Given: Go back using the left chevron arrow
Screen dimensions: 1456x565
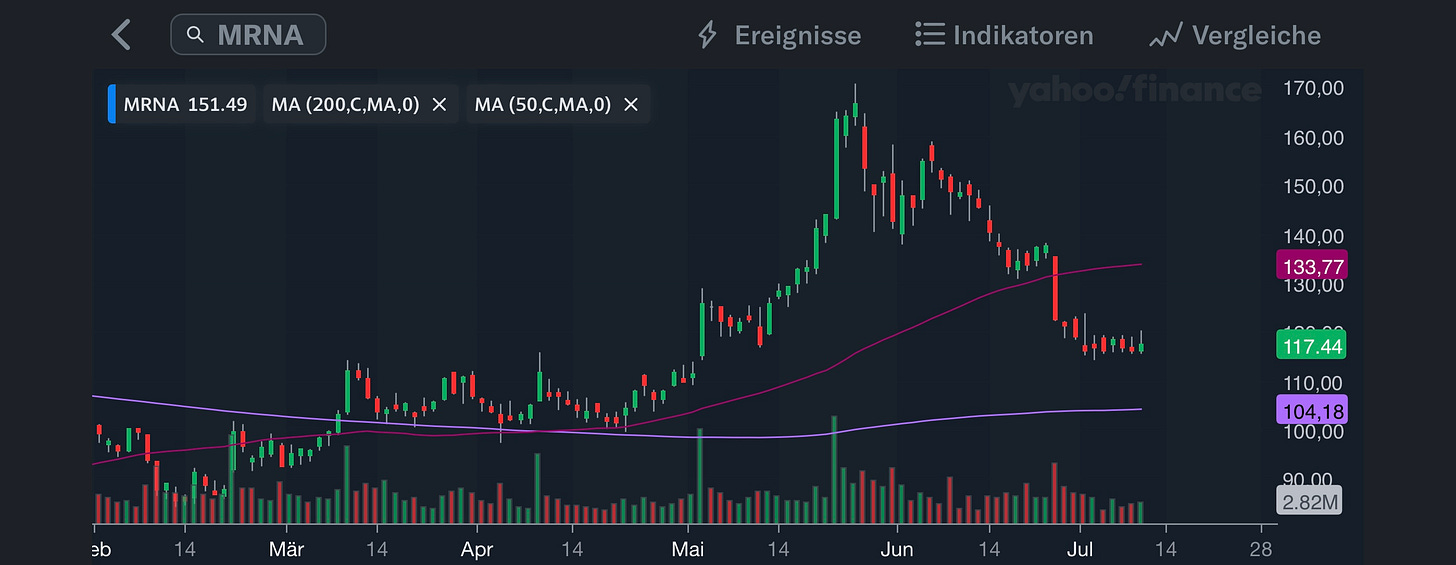Looking at the screenshot, I should click(x=121, y=35).
